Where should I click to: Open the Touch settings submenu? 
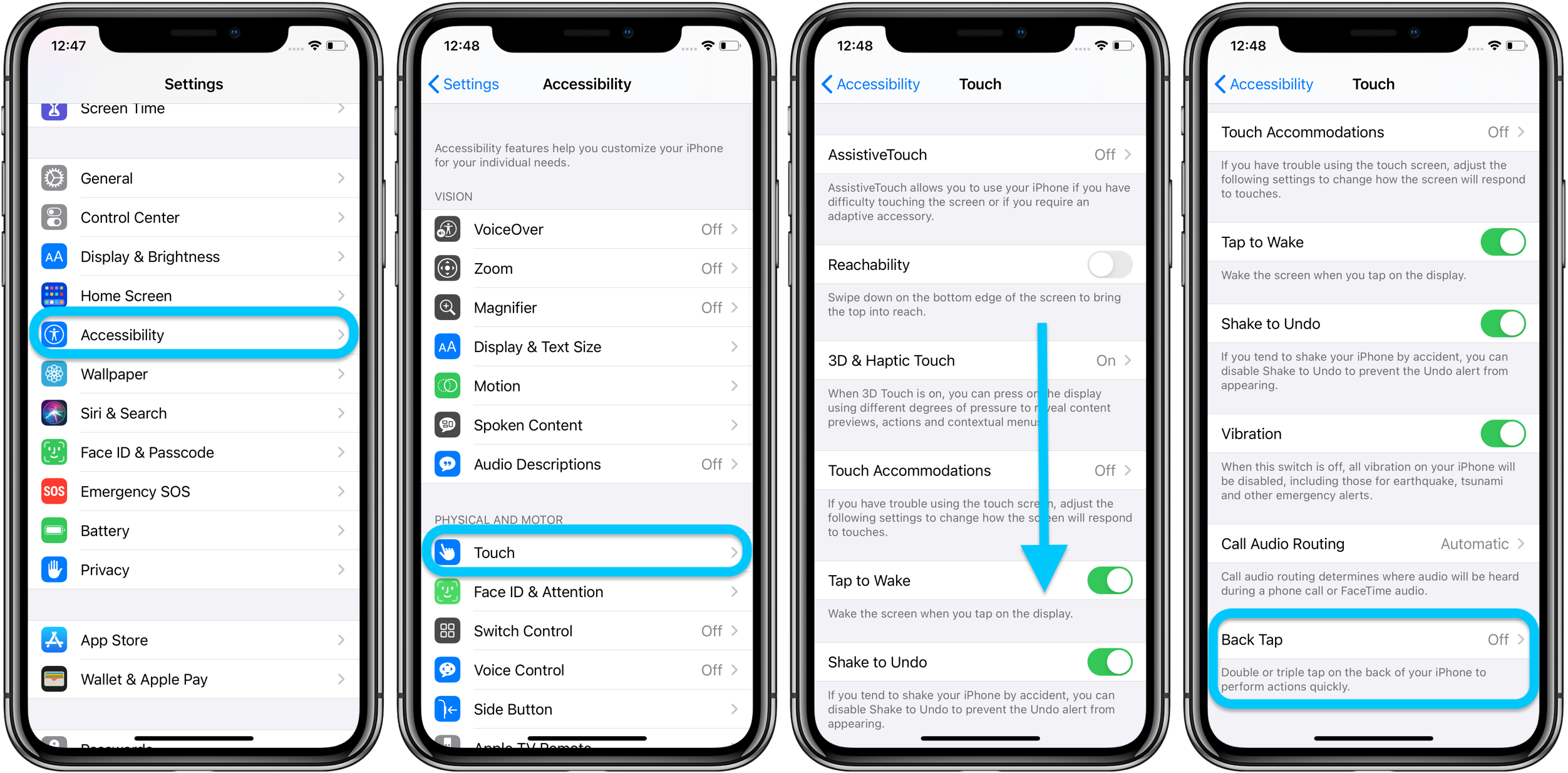pyautogui.click(x=589, y=551)
